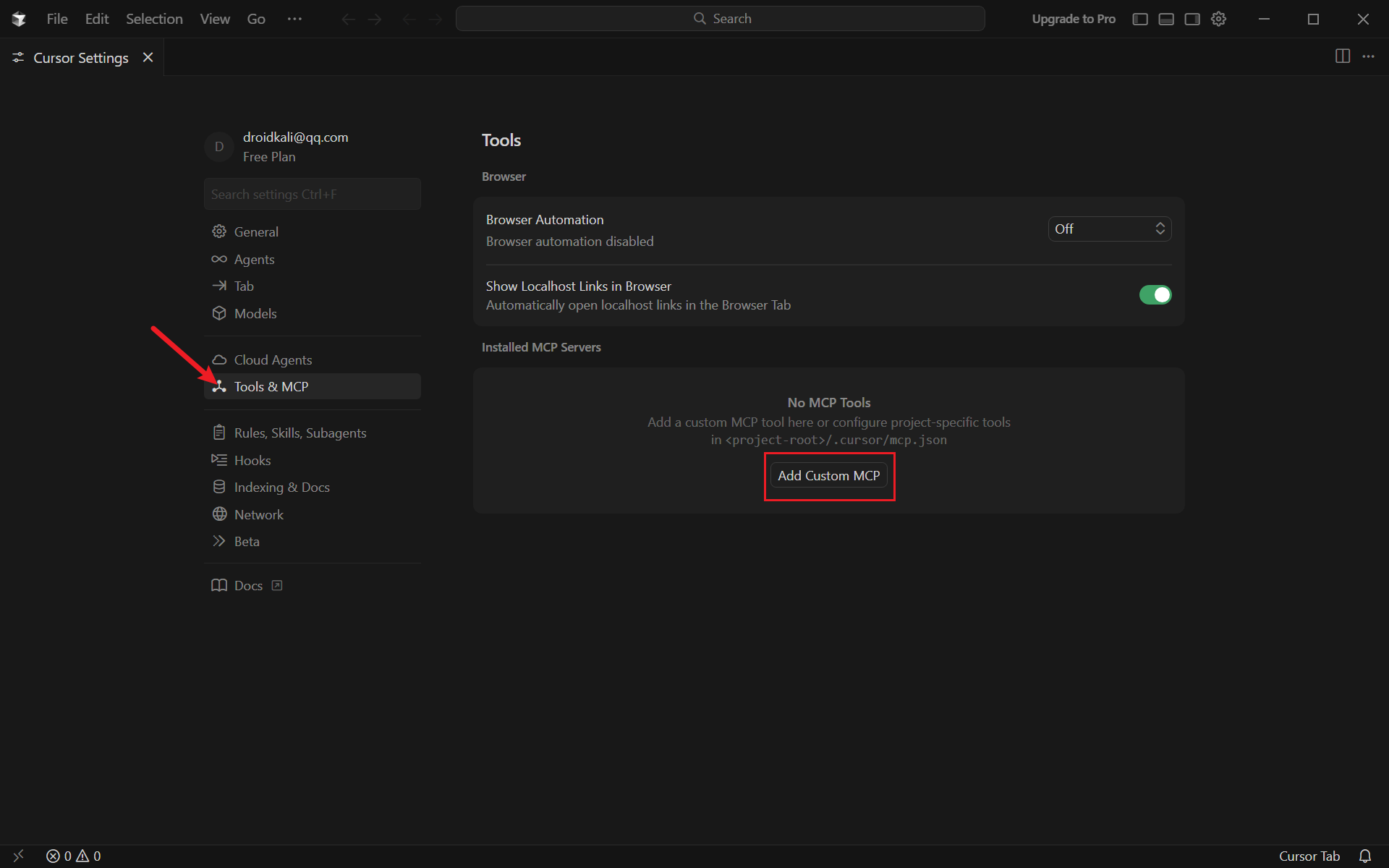Image resolution: width=1389 pixels, height=868 pixels.
Task: Toggle primary side bar layout icon
Action: pyautogui.click(x=1140, y=19)
